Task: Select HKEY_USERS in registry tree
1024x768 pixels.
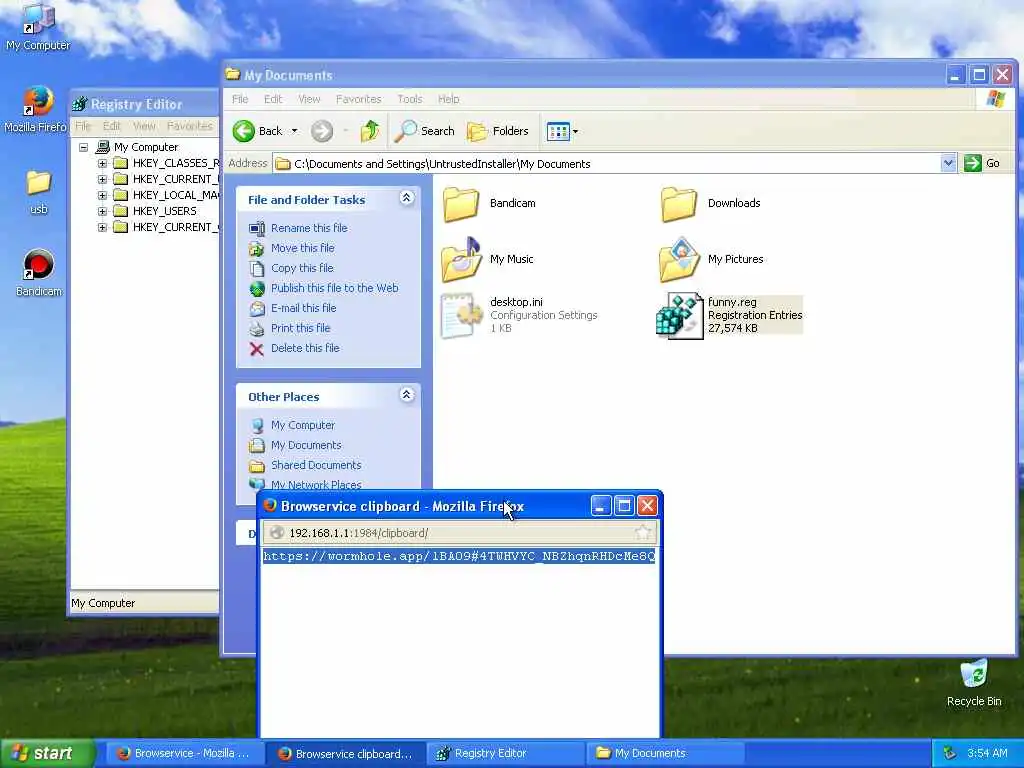Action: click(x=165, y=212)
